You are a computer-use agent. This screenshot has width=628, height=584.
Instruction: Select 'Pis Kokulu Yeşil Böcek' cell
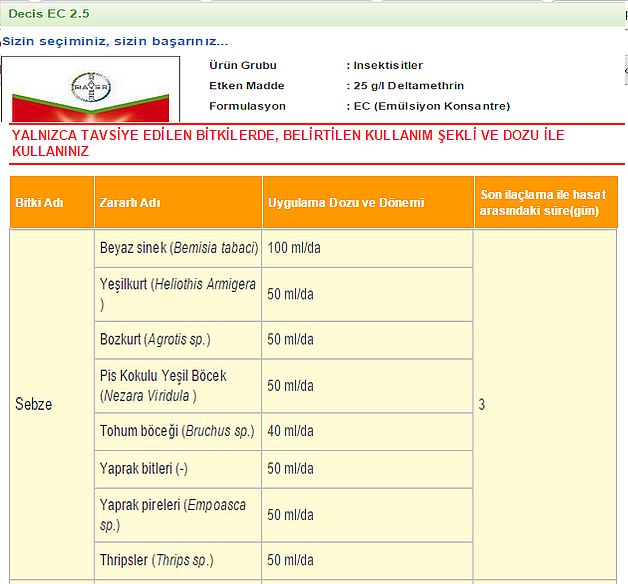(178, 386)
